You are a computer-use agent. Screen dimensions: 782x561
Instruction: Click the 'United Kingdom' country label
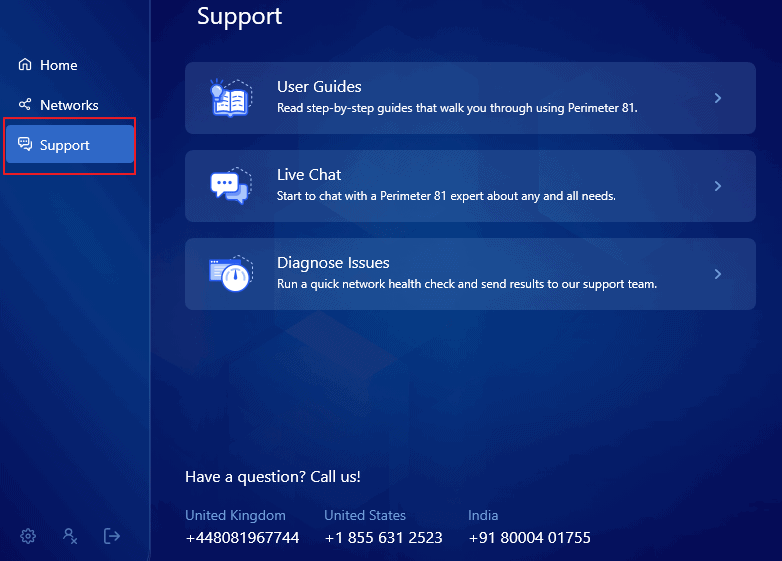click(235, 515)
